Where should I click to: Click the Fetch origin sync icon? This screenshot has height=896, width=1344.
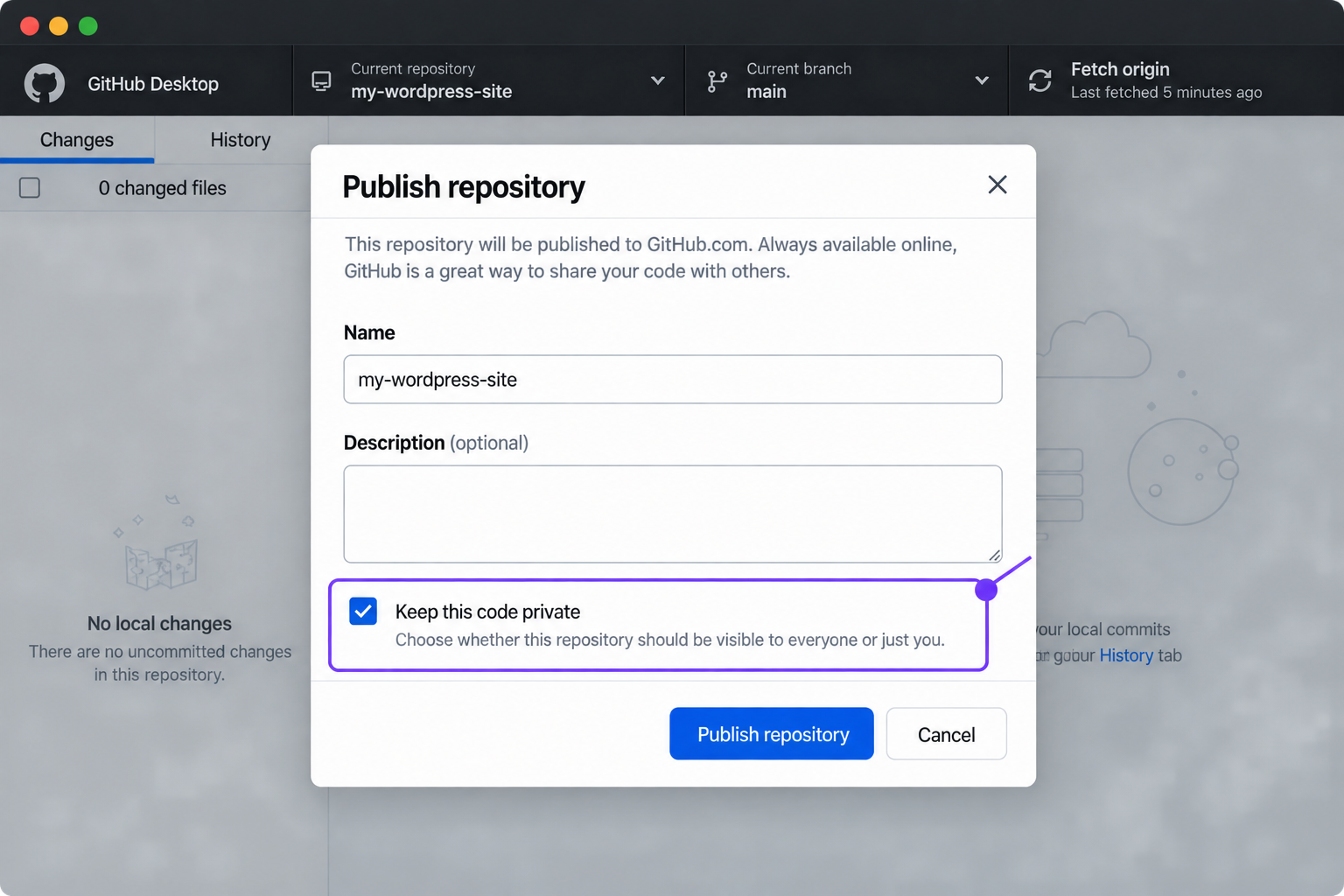pyautogui.click(x=1040, y=80)
